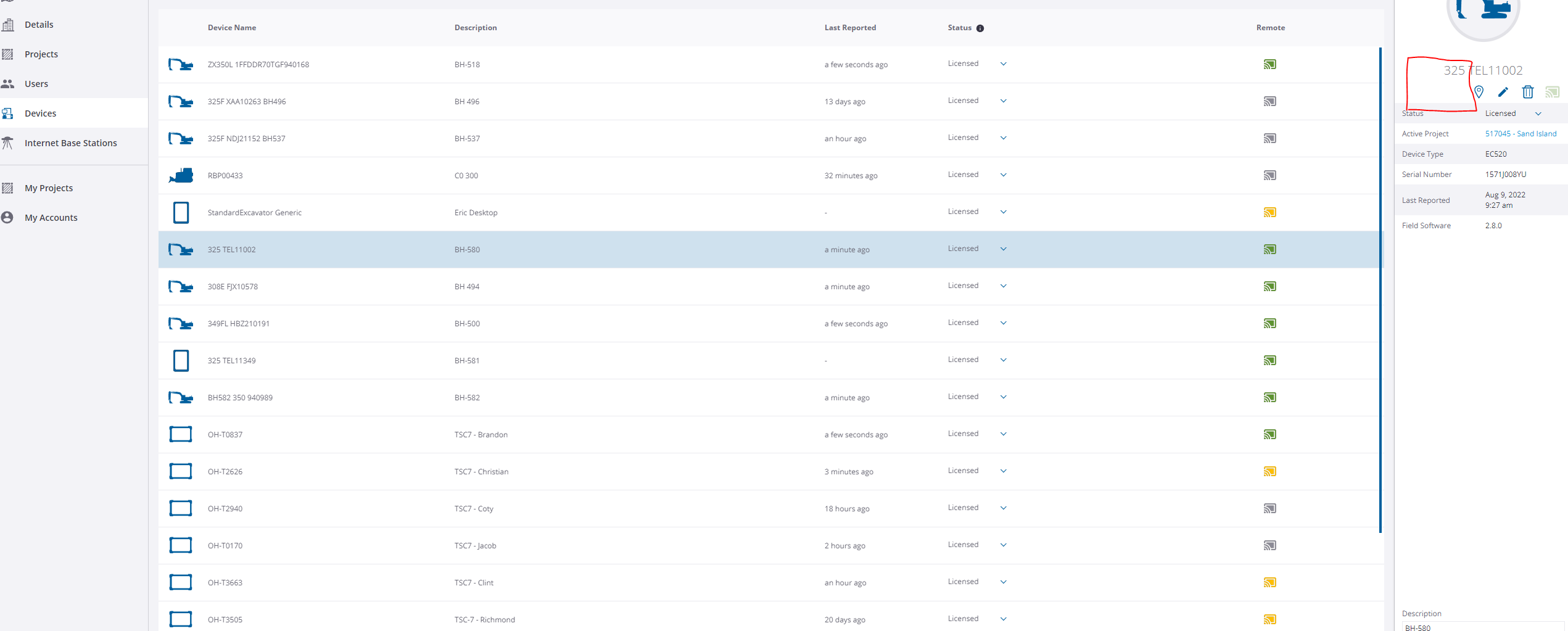
Task: Show device location with pin icon
Action: pos(1479,92)
